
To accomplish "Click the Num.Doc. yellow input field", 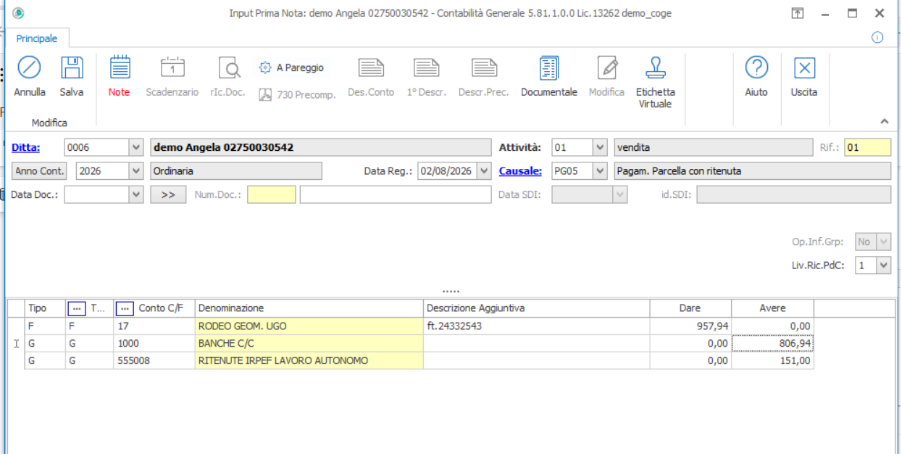I will coord(272,195).
